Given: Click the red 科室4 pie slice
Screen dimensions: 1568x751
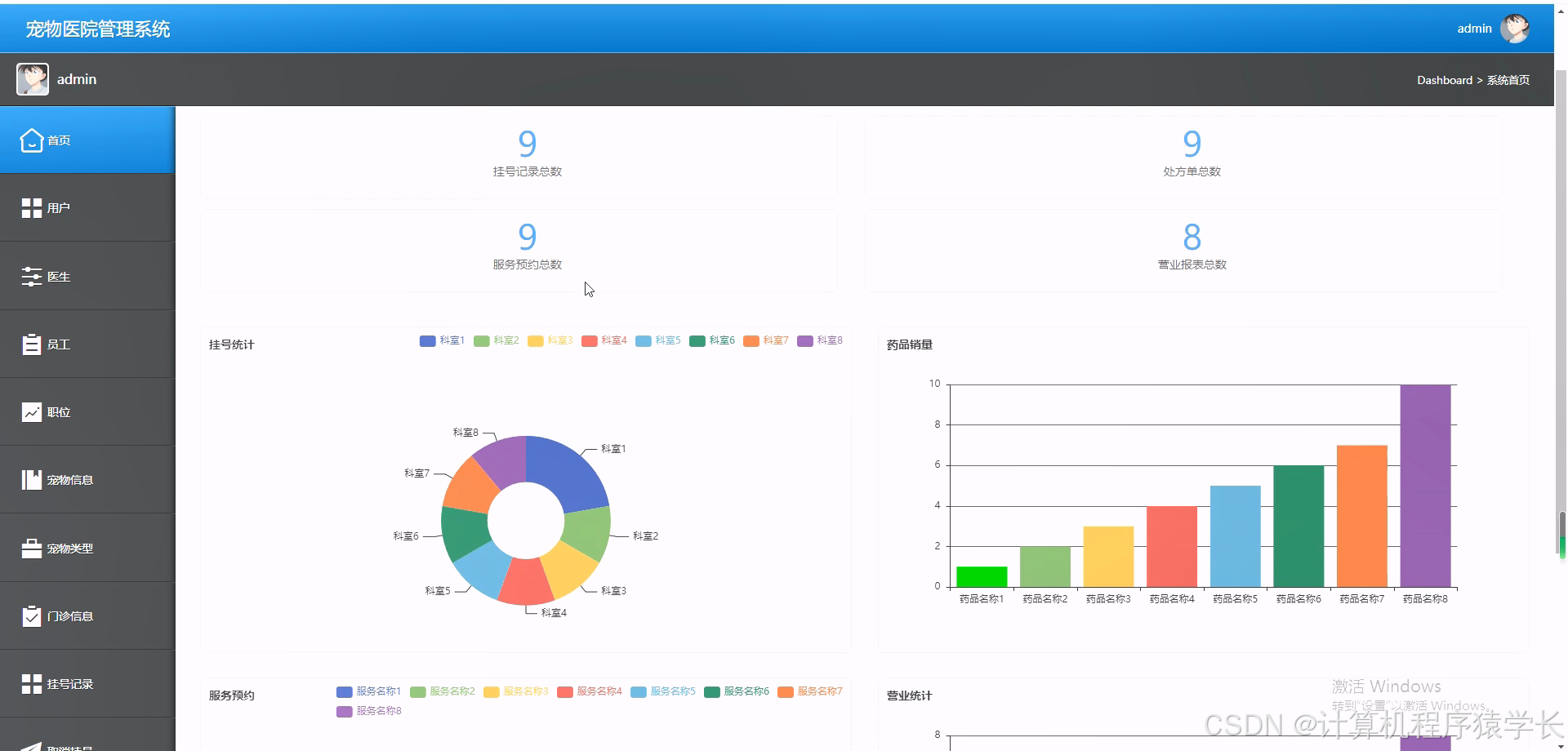Looking at the screenshot, I should pyautogui.click(x=526, y=583).
